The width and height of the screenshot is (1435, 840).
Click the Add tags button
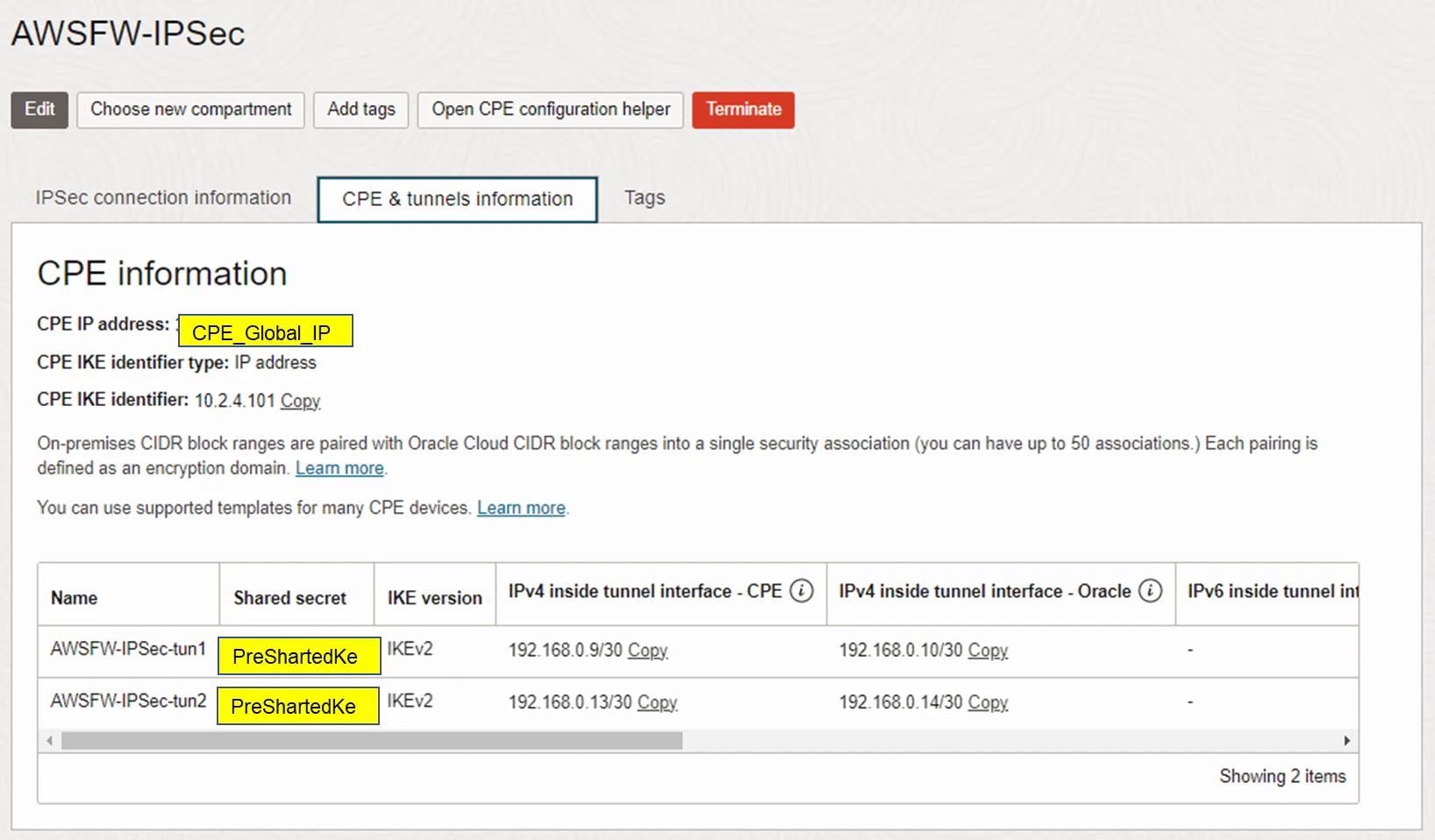[x=361, y=110]
